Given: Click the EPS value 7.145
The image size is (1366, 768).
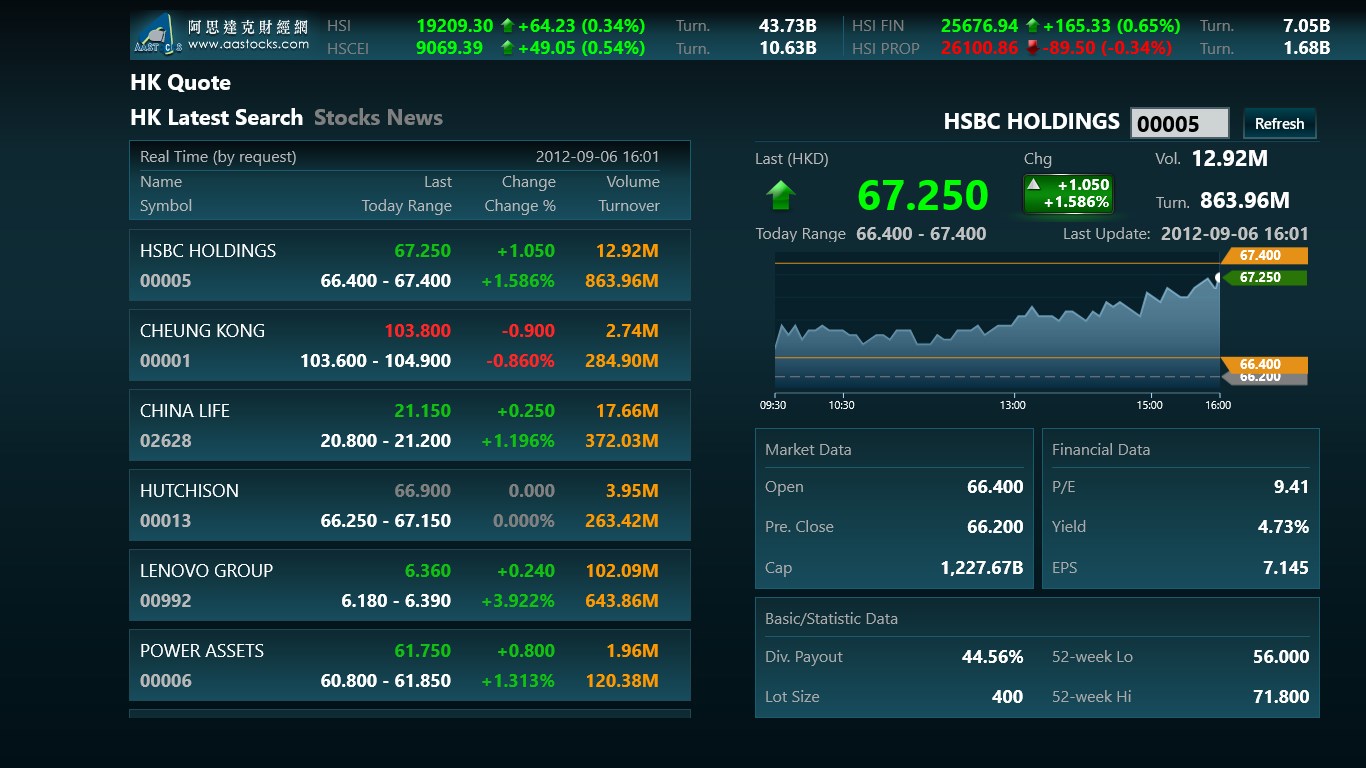Looking at the screenshot, I should coord(1286,568).
